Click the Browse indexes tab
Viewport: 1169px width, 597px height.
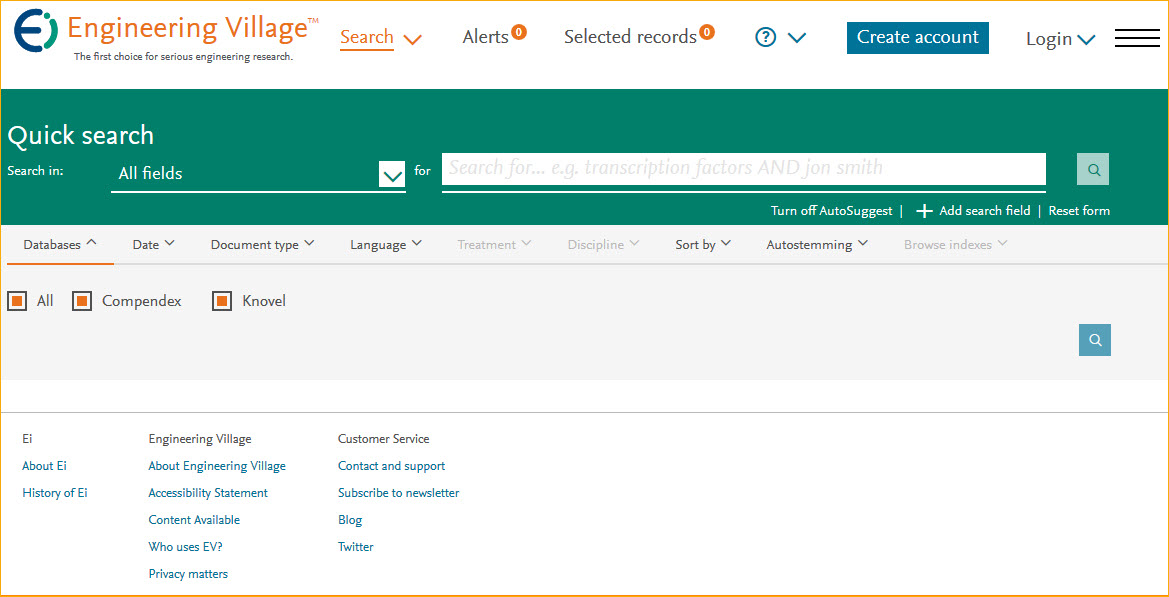point(956,244)
